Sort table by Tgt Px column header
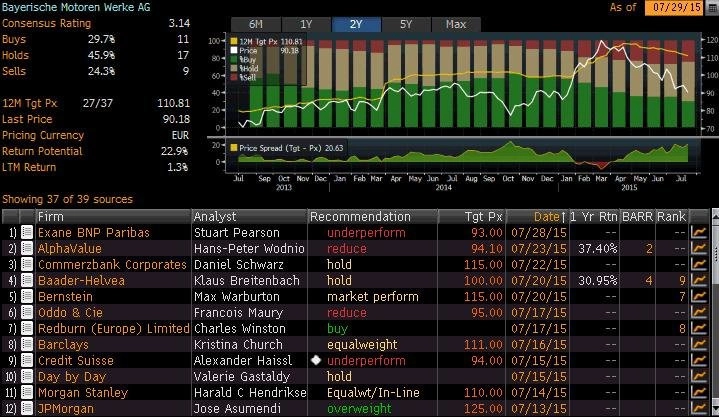 pyautogui.click(x=471, y=217)
